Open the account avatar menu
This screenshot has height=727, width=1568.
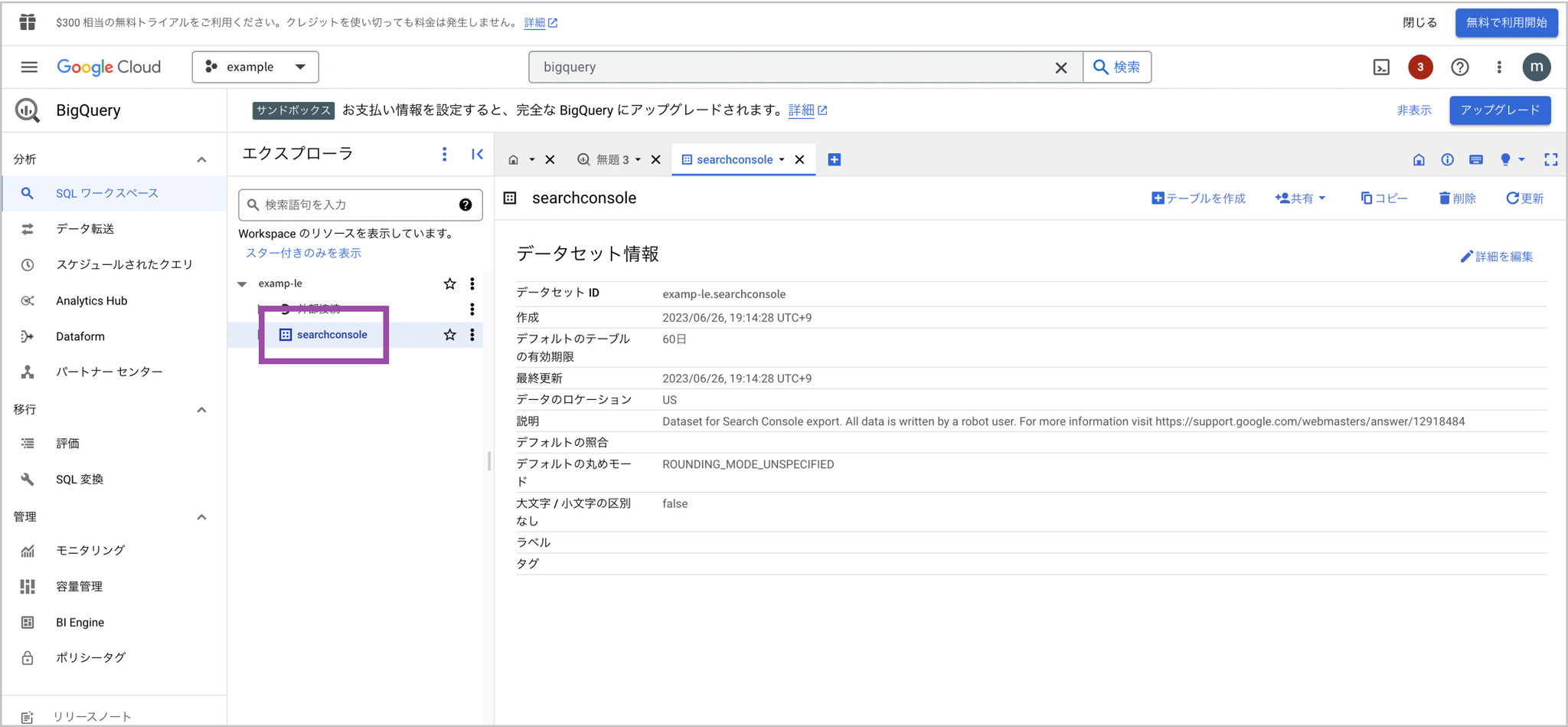click(x=1537, y=67)
